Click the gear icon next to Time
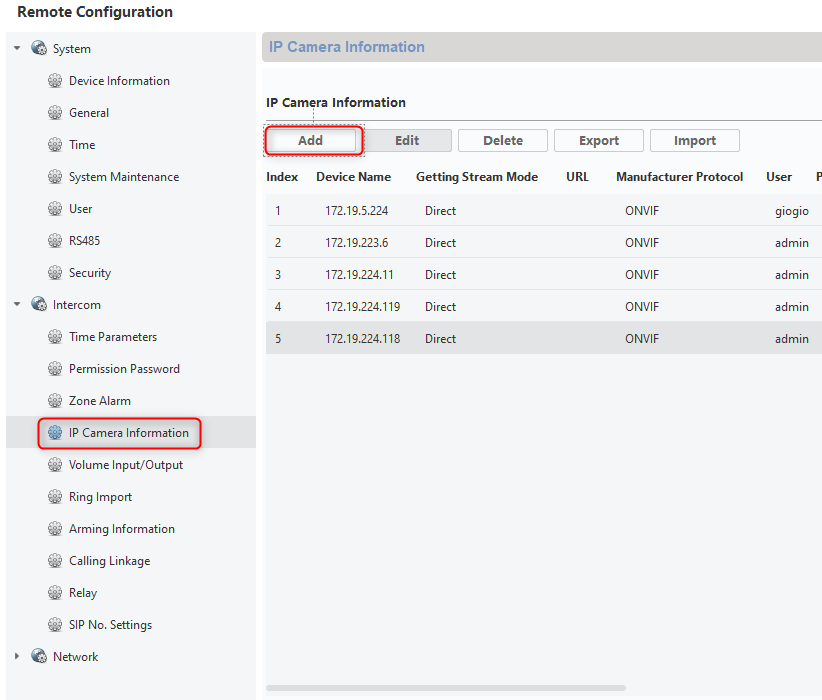 (55, 144)
